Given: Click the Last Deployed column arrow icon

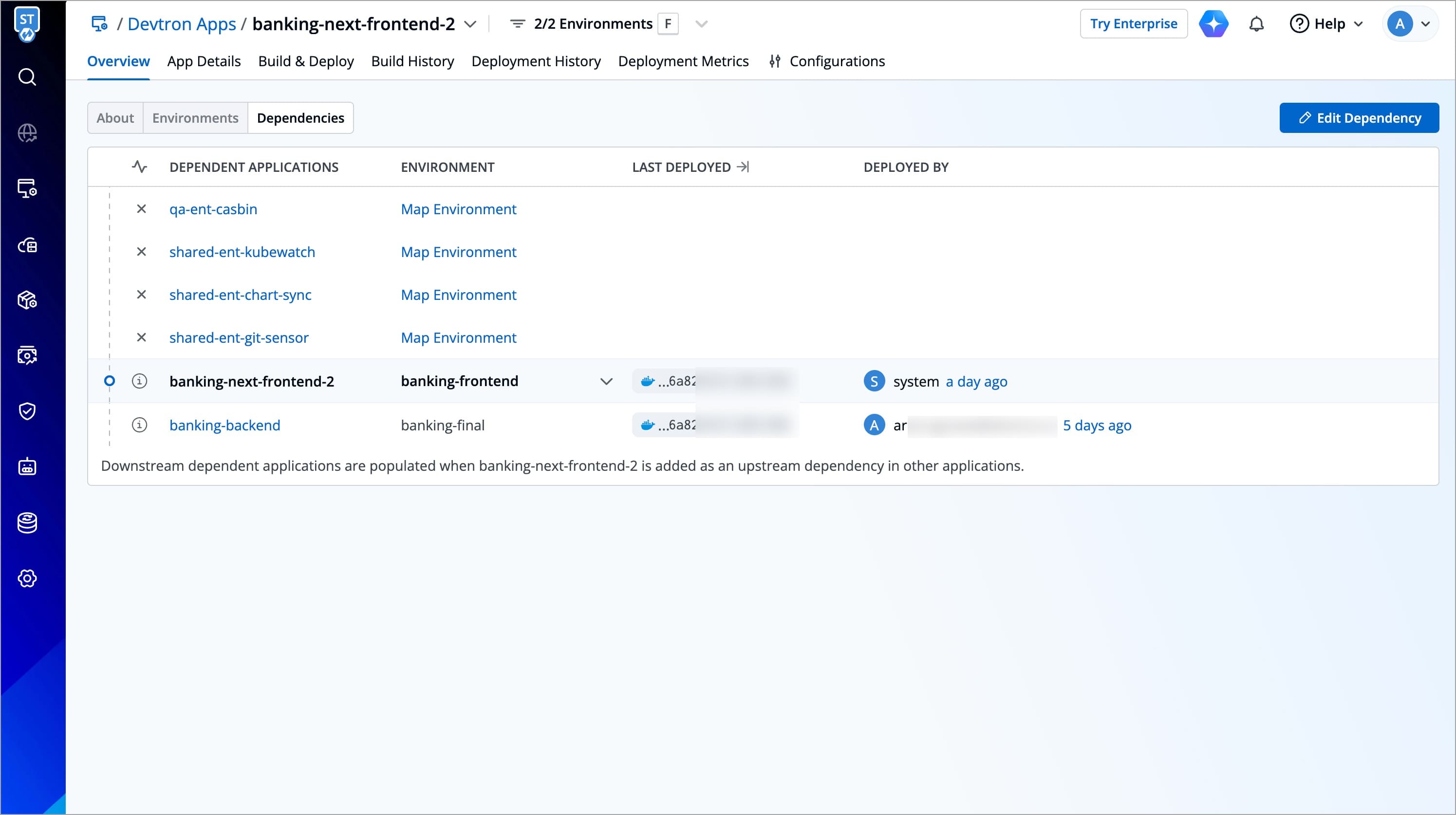Looking at the screenshot, I should (x=743, y=167).
